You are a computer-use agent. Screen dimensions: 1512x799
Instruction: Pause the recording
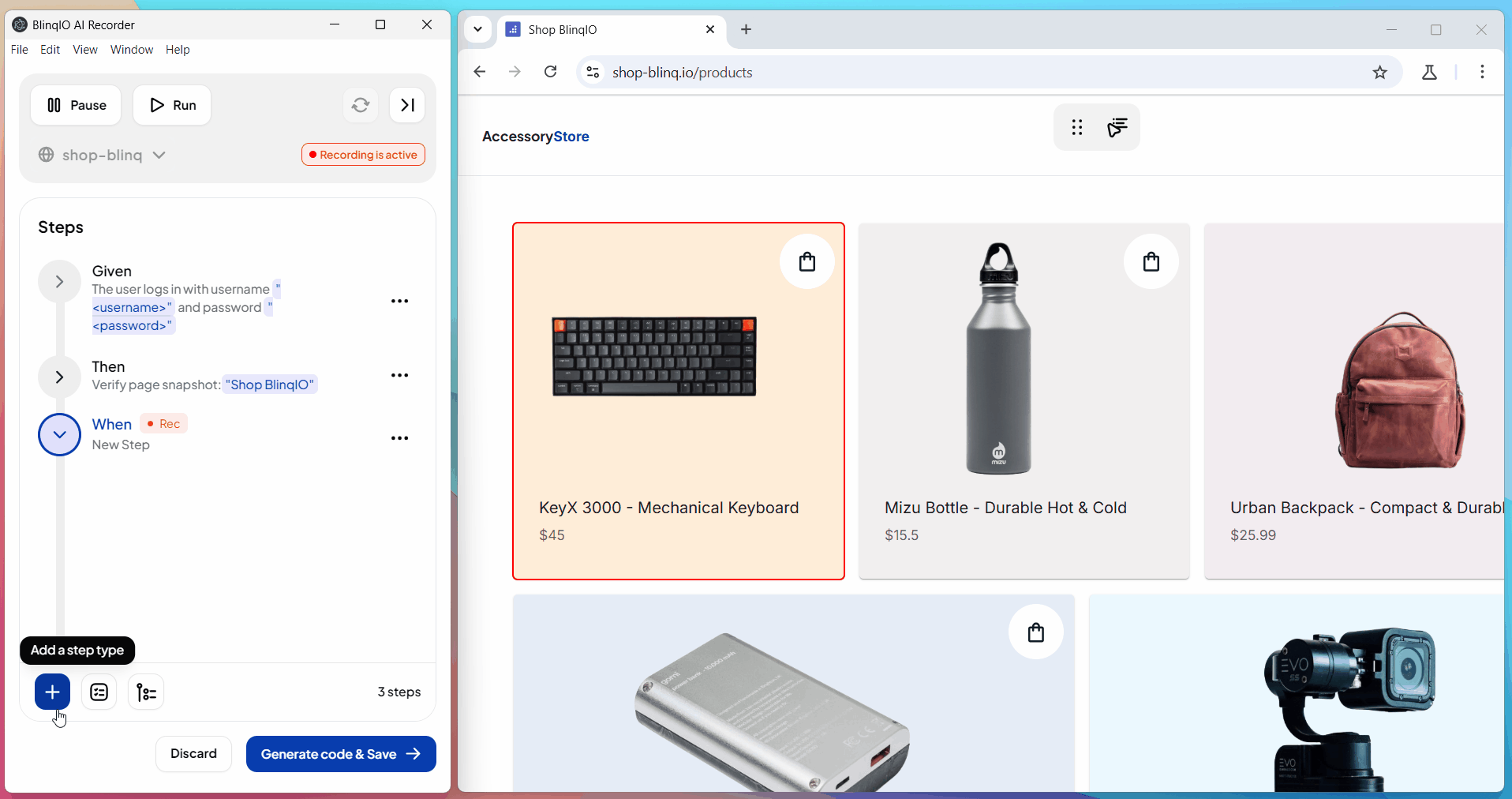point(76,105)
